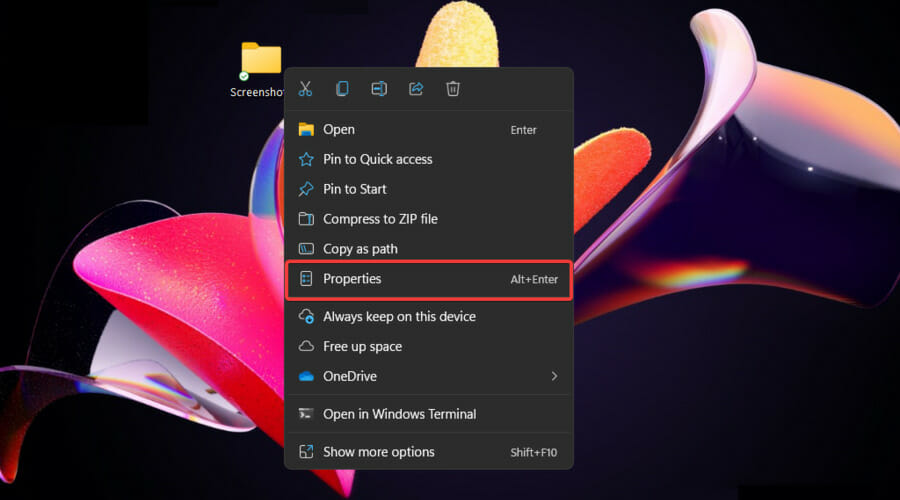This screenshot has height=500, width=900.
Task: Choose Open from the context menu
Action: [339, 129]
